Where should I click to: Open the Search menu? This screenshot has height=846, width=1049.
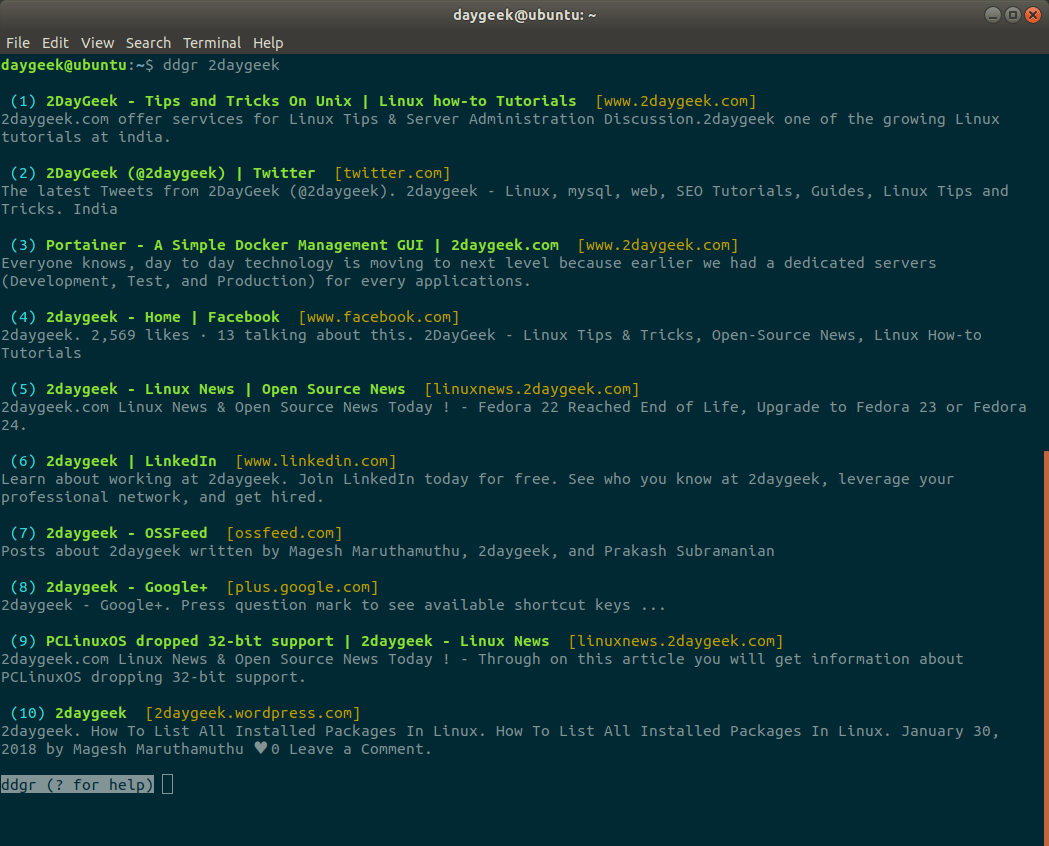[x=149, y=43]
